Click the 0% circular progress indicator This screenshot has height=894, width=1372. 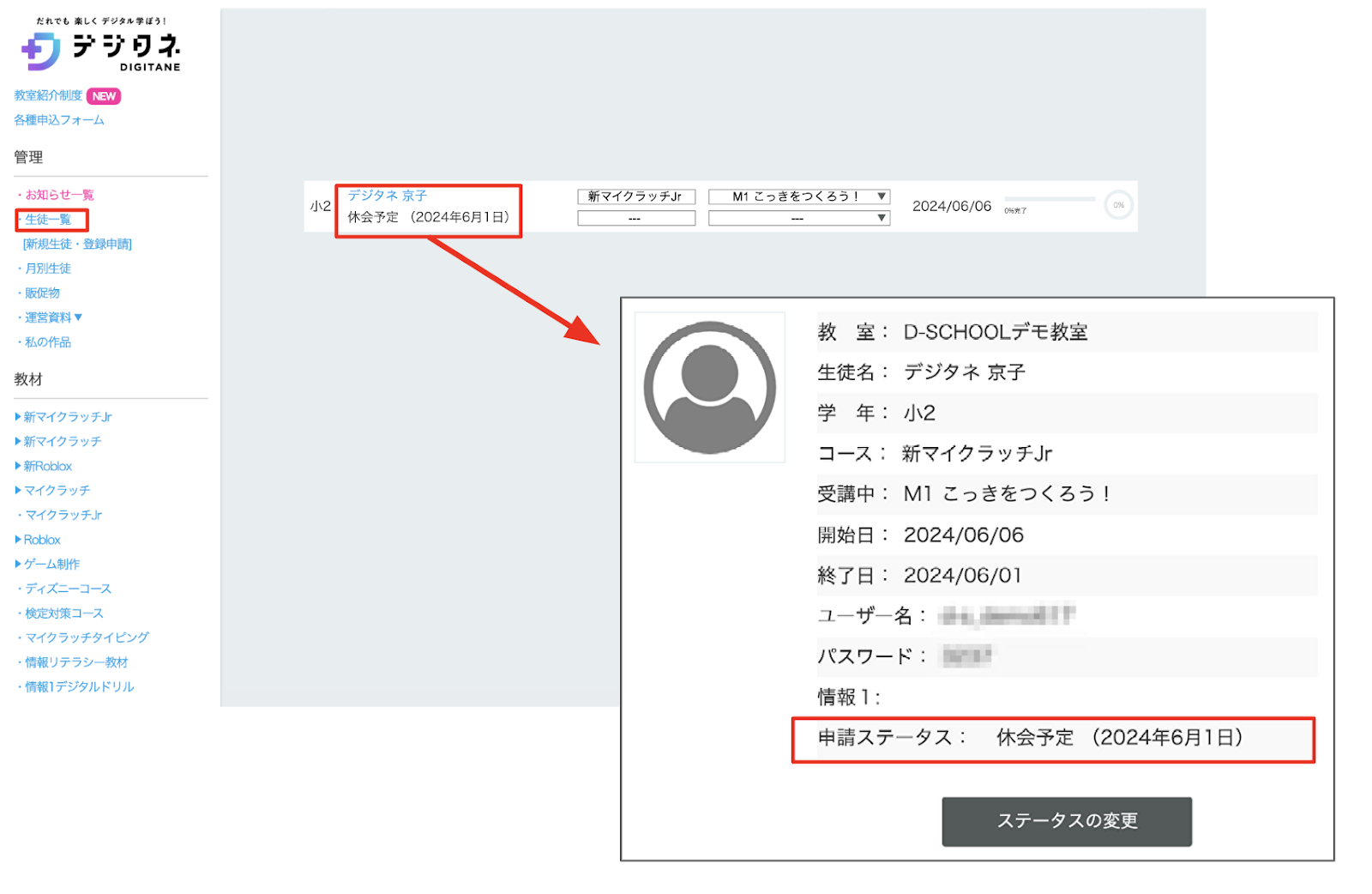point(1118,205)
